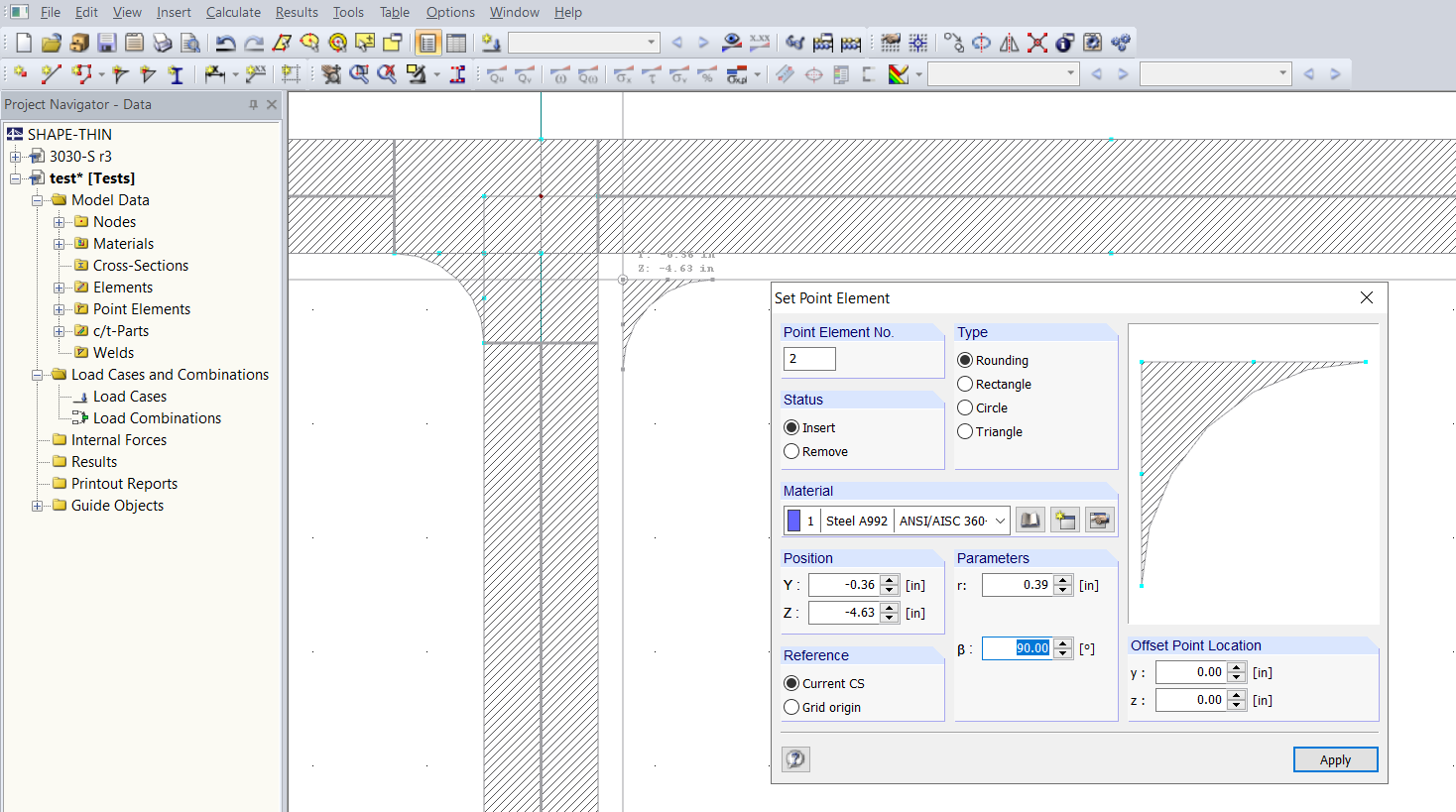1456x812 pixels.
Task: Click the Undo arrow in the toolbar
Action: (x=226, y=43)
